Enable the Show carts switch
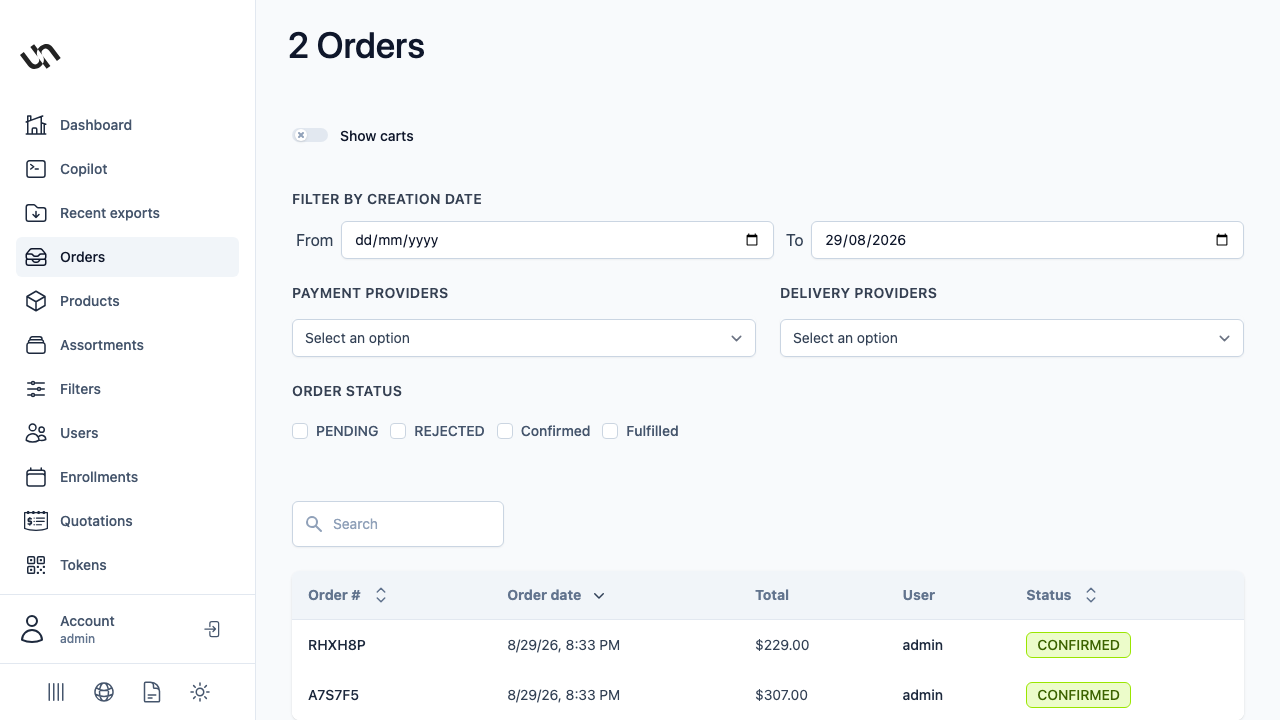Viewport: 1280px width, 720px height. pyautogui.click(x=310, y=135)
